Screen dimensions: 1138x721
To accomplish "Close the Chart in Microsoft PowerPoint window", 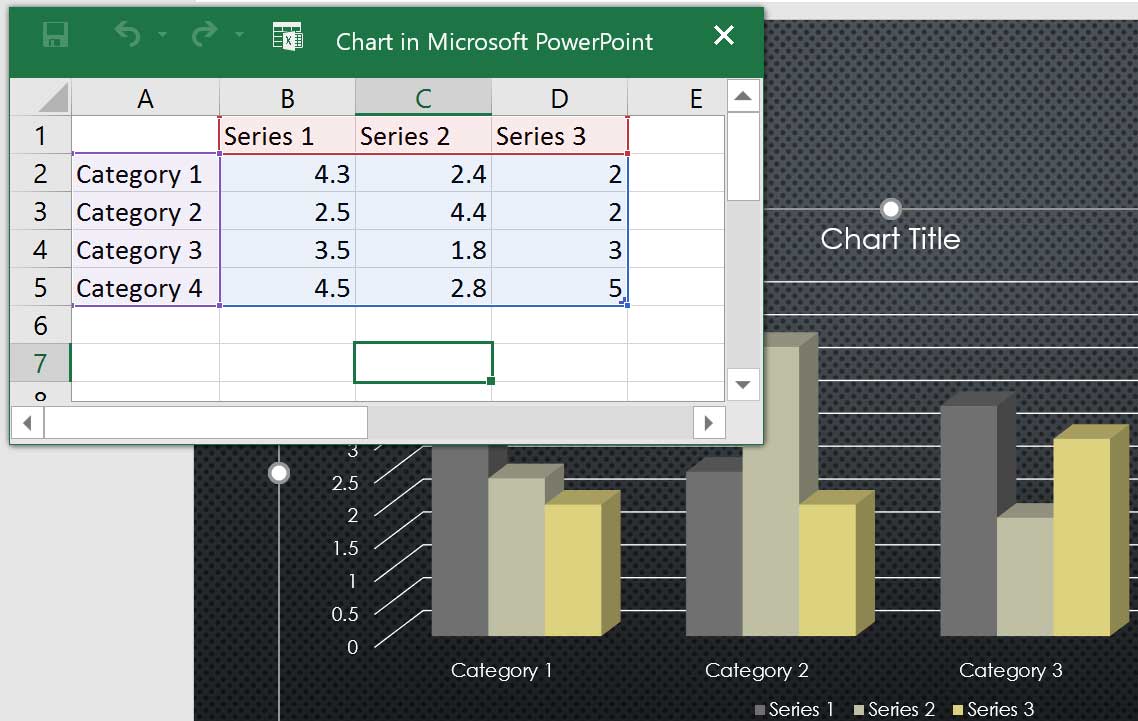I will 723,34.
